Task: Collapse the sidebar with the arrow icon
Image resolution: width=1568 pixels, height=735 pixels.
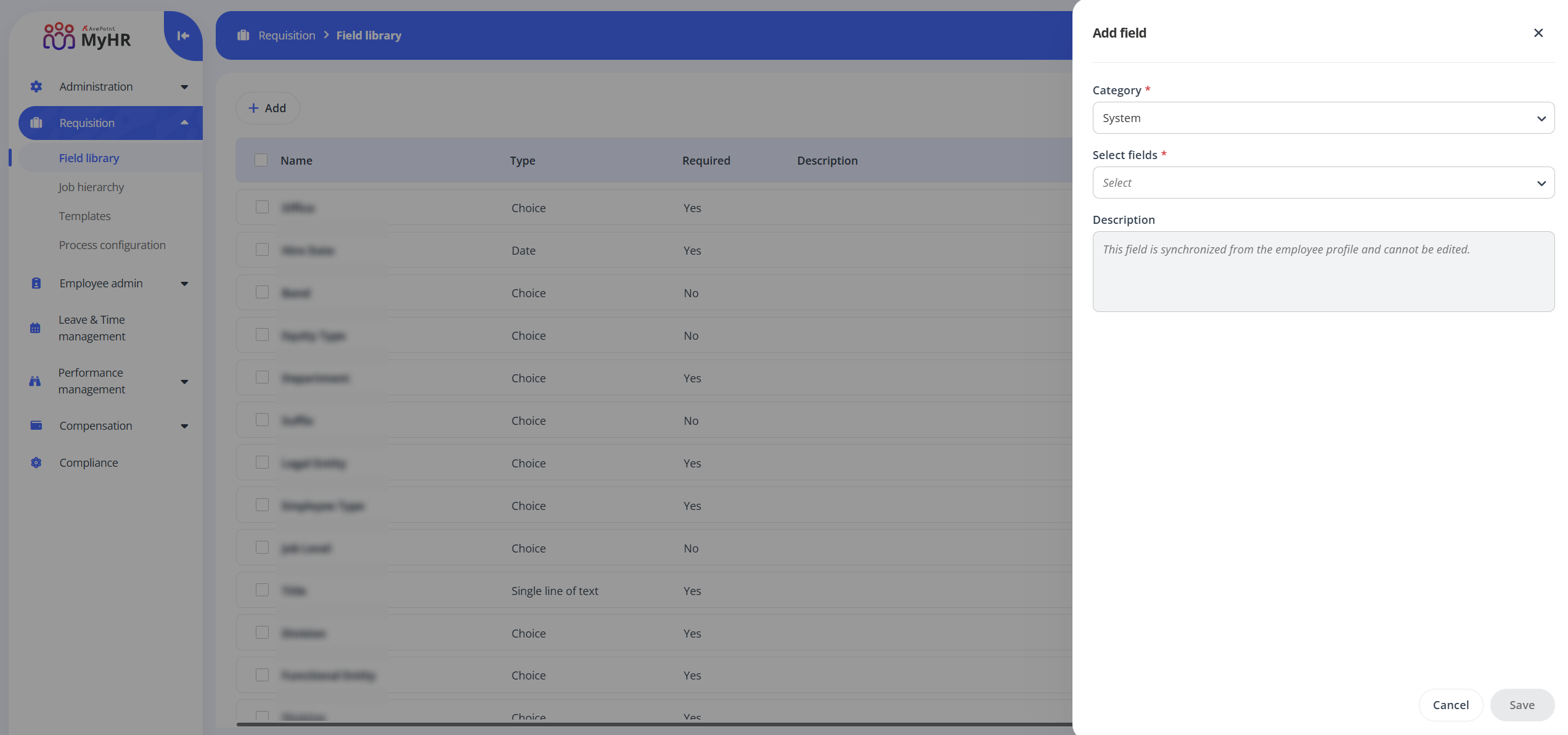Action: pos(183,36)
